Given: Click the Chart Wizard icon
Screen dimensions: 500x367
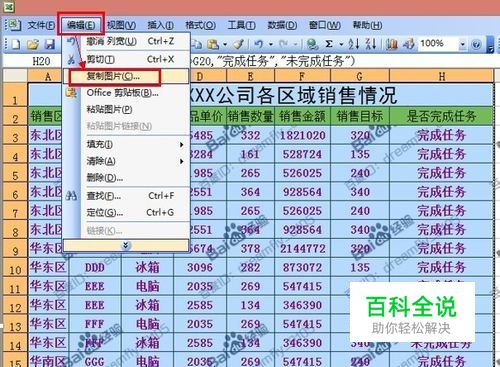Looking at the screenshot, I should point(392,44).
